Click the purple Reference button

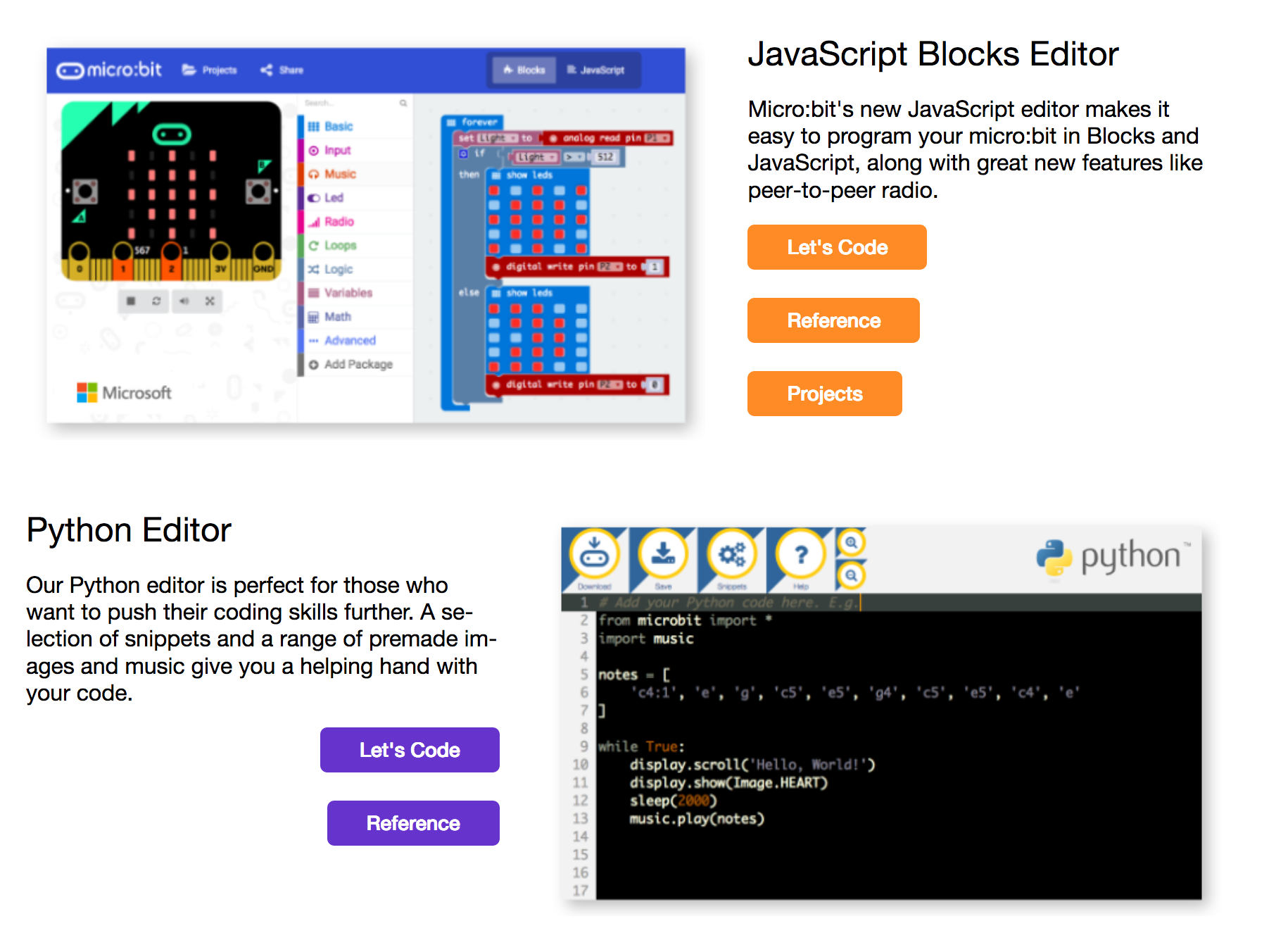click(x=413, y=823)
